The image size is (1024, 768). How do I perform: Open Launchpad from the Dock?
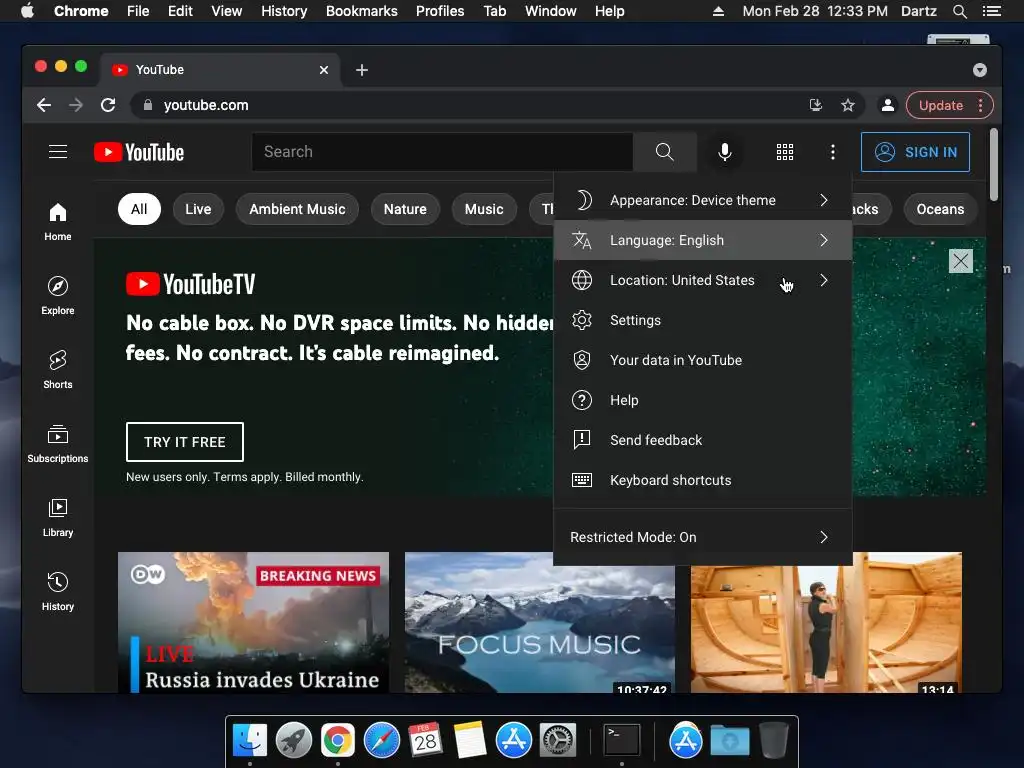[x=293, y=741]
